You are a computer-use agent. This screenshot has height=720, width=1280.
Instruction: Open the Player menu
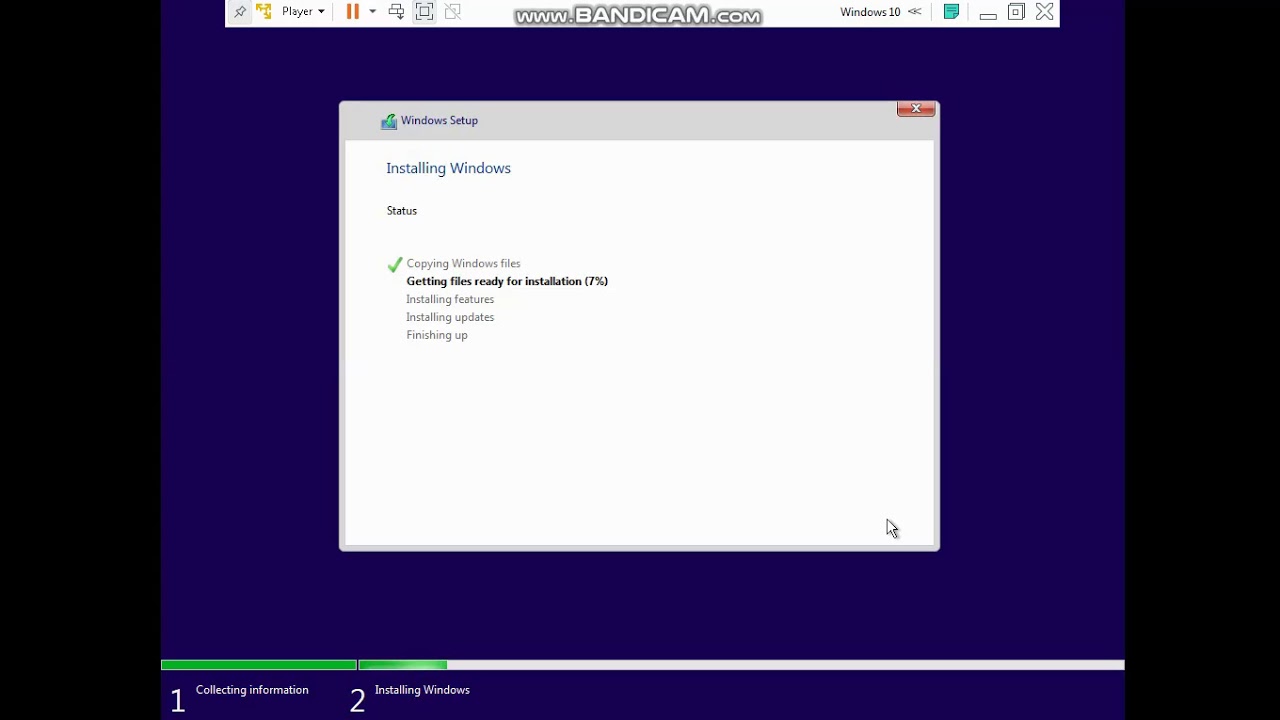point(303,11)
